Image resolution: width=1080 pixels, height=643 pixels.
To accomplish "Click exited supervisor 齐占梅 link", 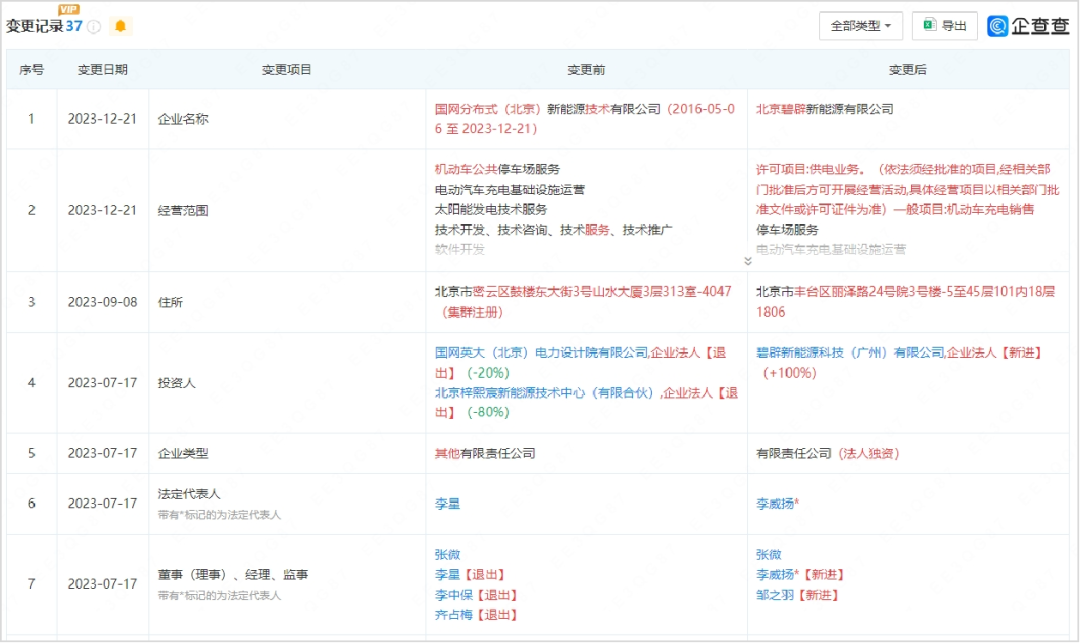I will click(452, 615).
